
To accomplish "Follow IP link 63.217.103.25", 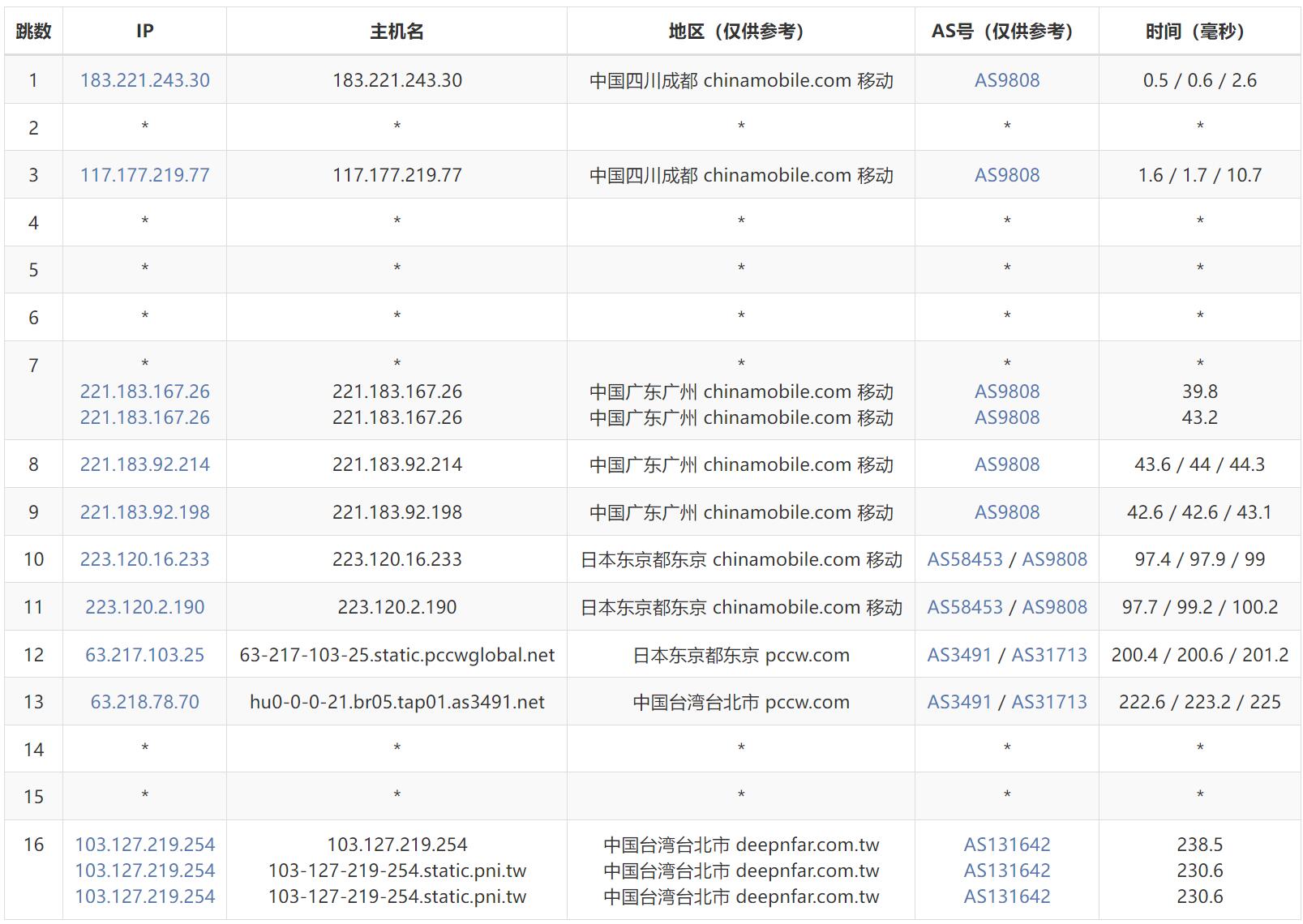I will click(144, 655).
